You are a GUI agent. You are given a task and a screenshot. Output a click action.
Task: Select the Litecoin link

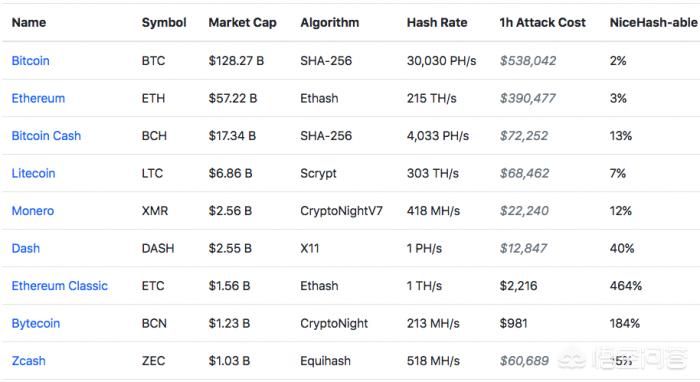33,173
